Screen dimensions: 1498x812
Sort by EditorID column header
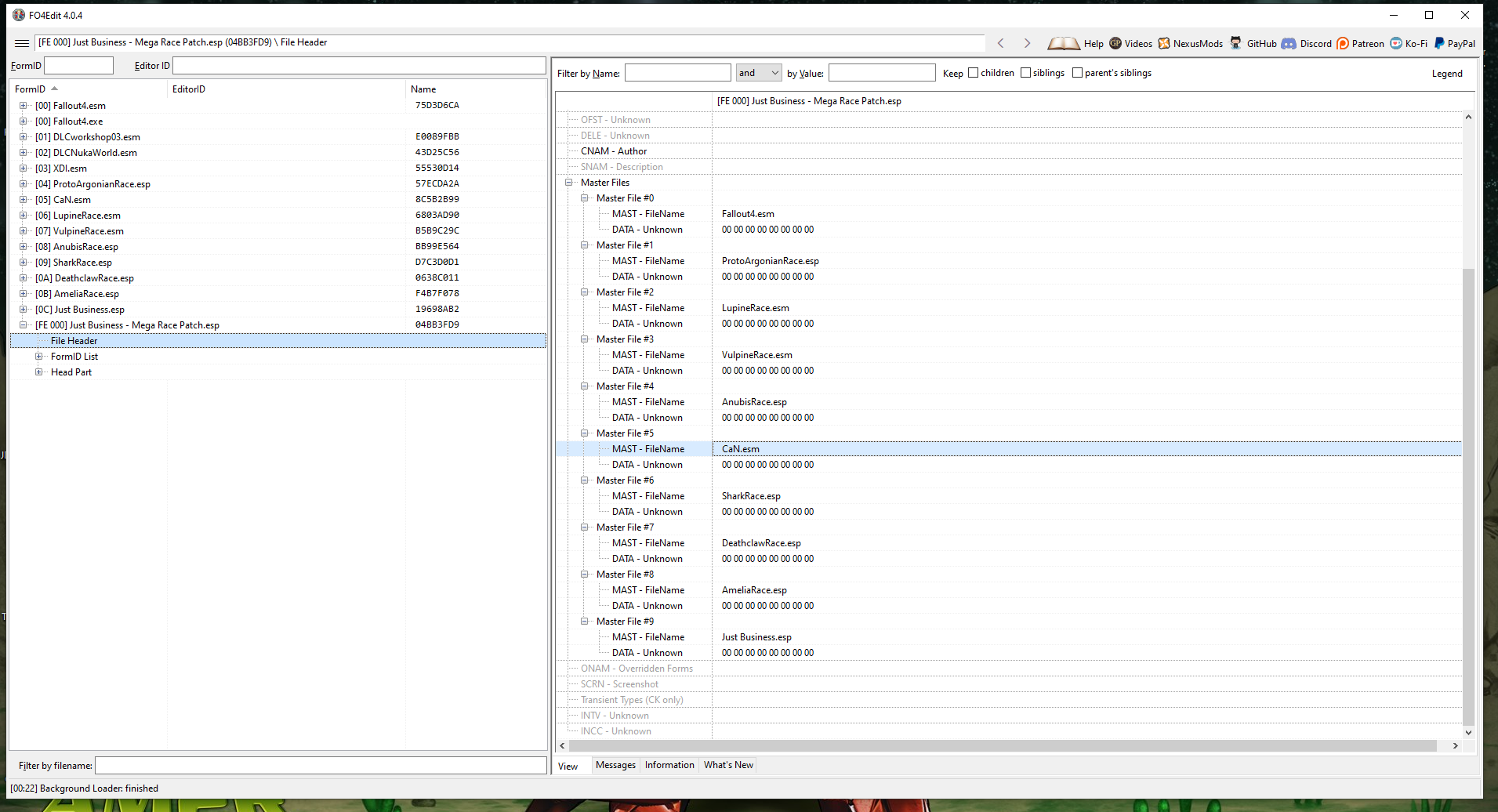pos(287,89)
